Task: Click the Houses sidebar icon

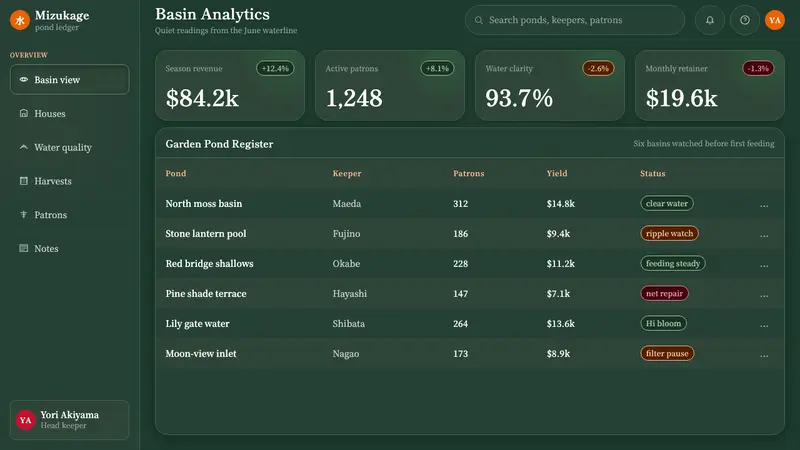Action: click(x=23, y=113)
